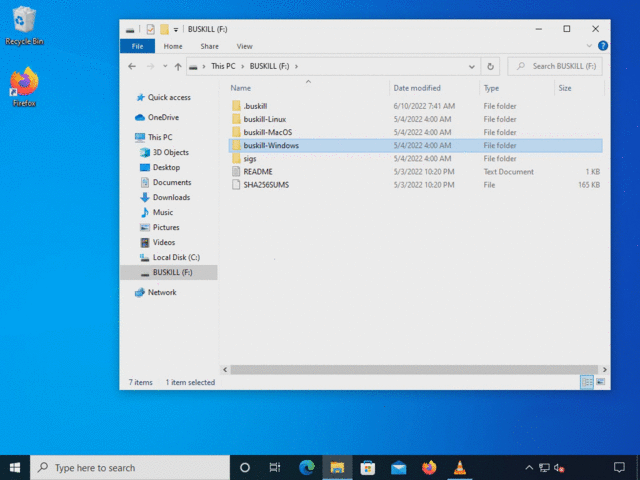Open Cortana from the taskbar
640x480 pixels.
244,467
